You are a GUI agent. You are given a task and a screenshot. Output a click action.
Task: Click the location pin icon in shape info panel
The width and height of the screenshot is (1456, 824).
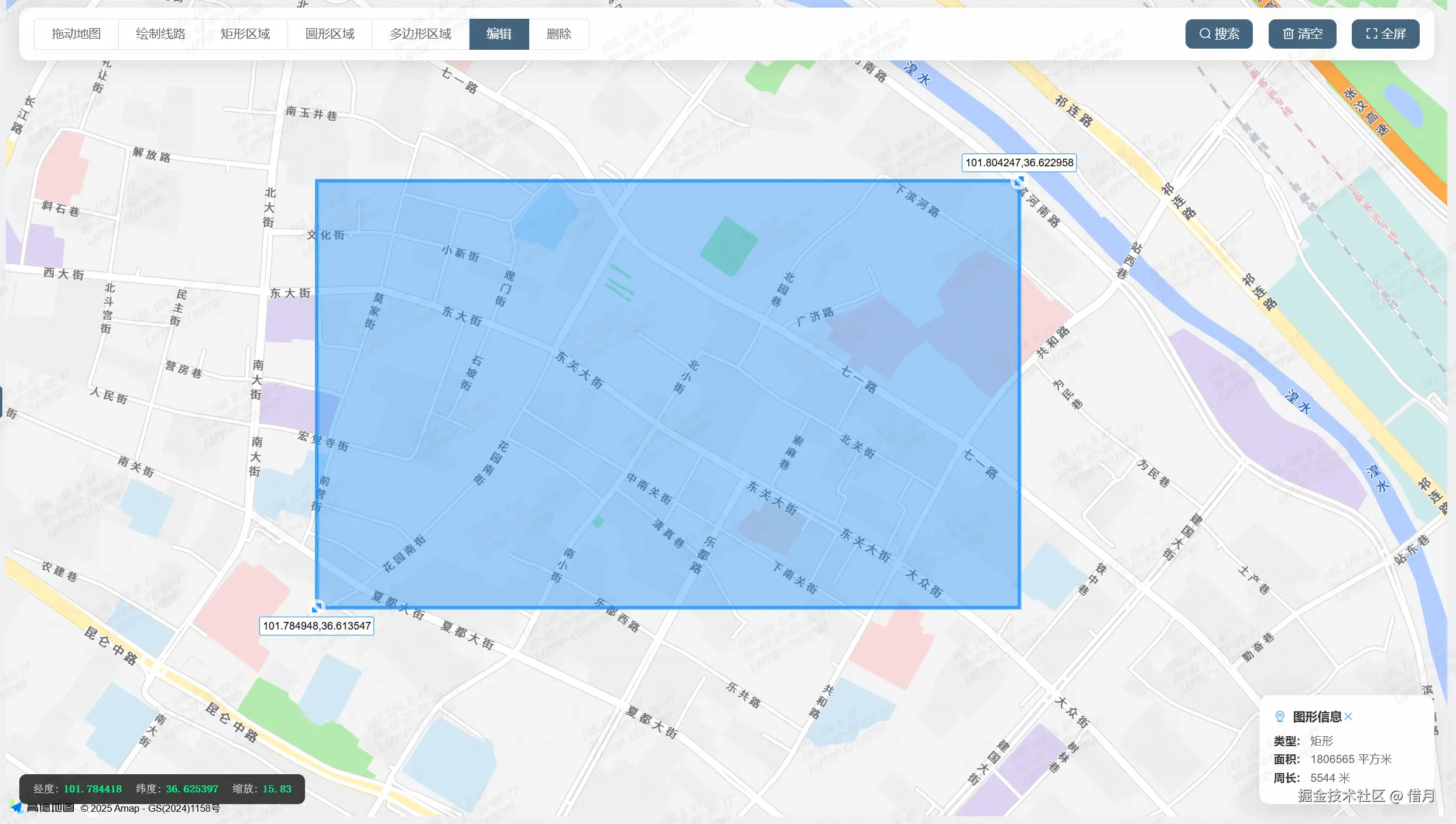pyautogui.click(x=1280, y=716)
